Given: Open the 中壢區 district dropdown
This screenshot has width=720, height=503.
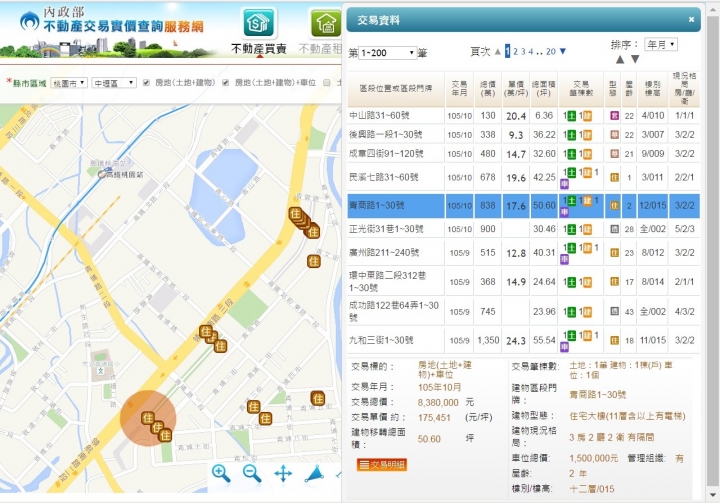Looking at the screenshot, I should 114,83.
